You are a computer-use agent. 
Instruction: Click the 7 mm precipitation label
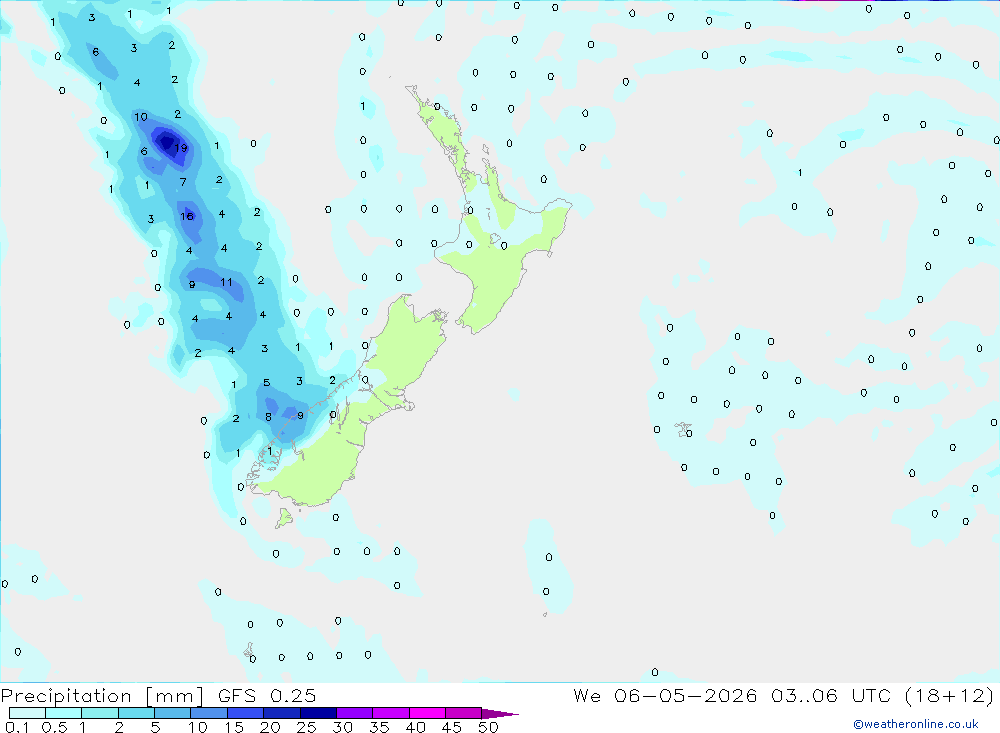pyautogui.click(x=183, y=182)
